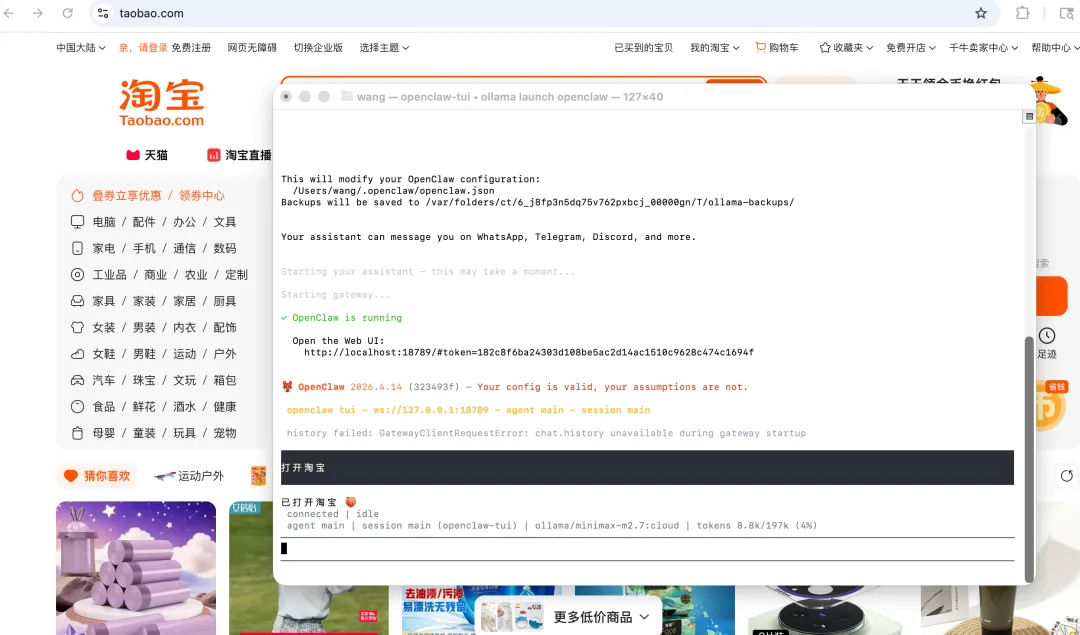Click the 宠物 category link

[x=225, y=433]
